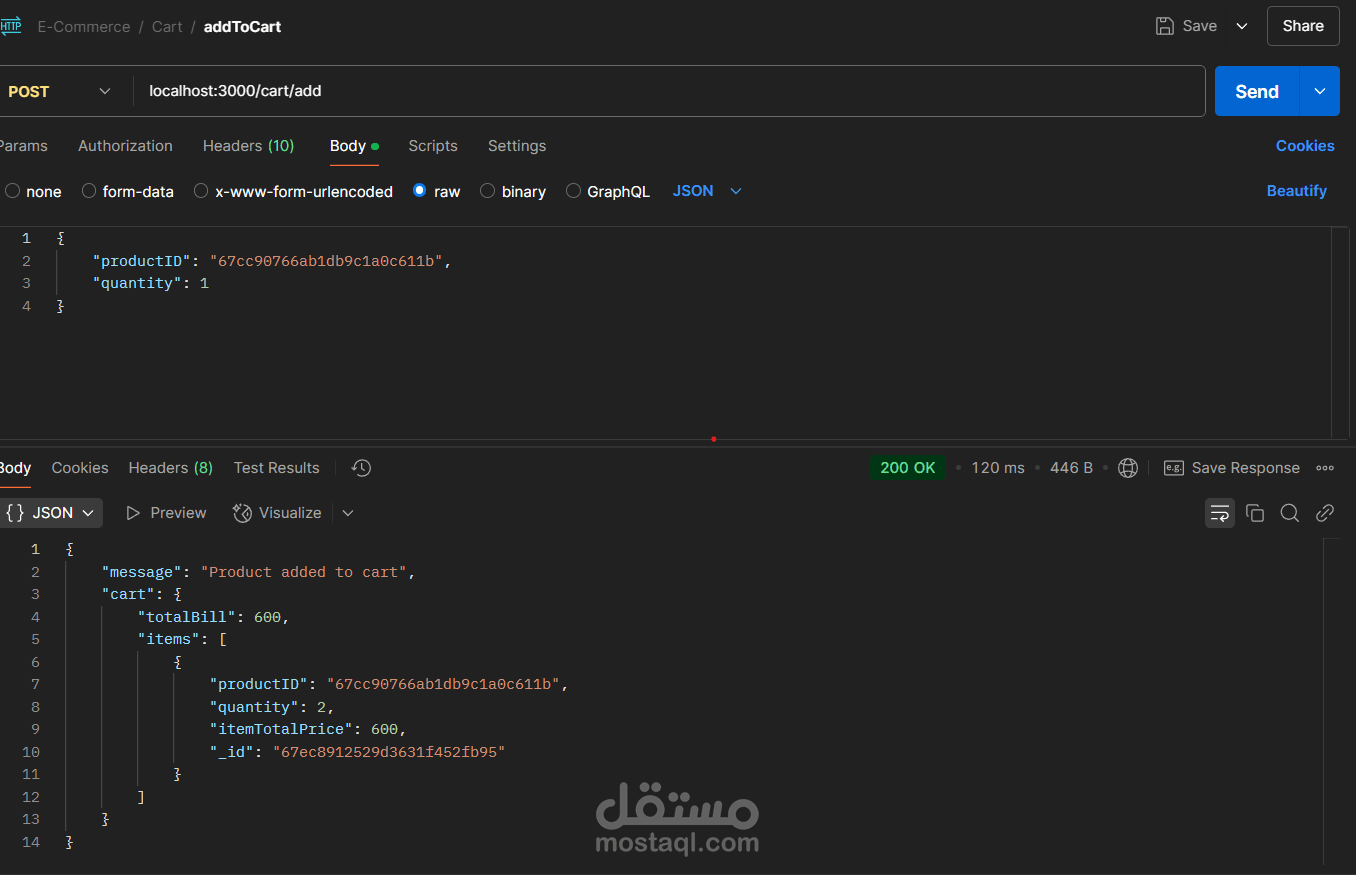Click the 200 OK status badge
Viewport: 1356px width, 875px height.
(x=908, y=468)
